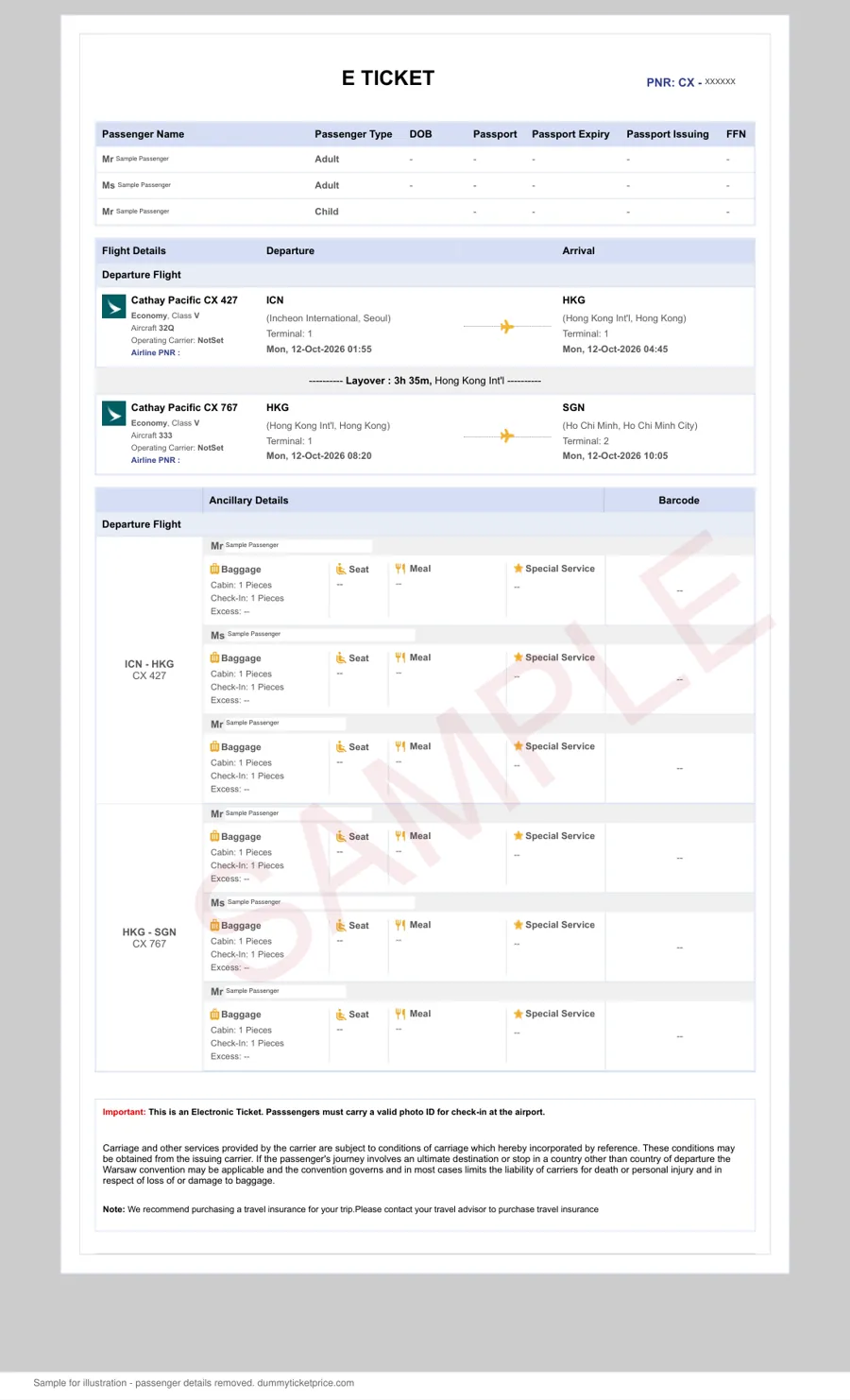Open the Airline PNR link under CX 427
This screenshot has height=1400, width=850.
(155, 352)
